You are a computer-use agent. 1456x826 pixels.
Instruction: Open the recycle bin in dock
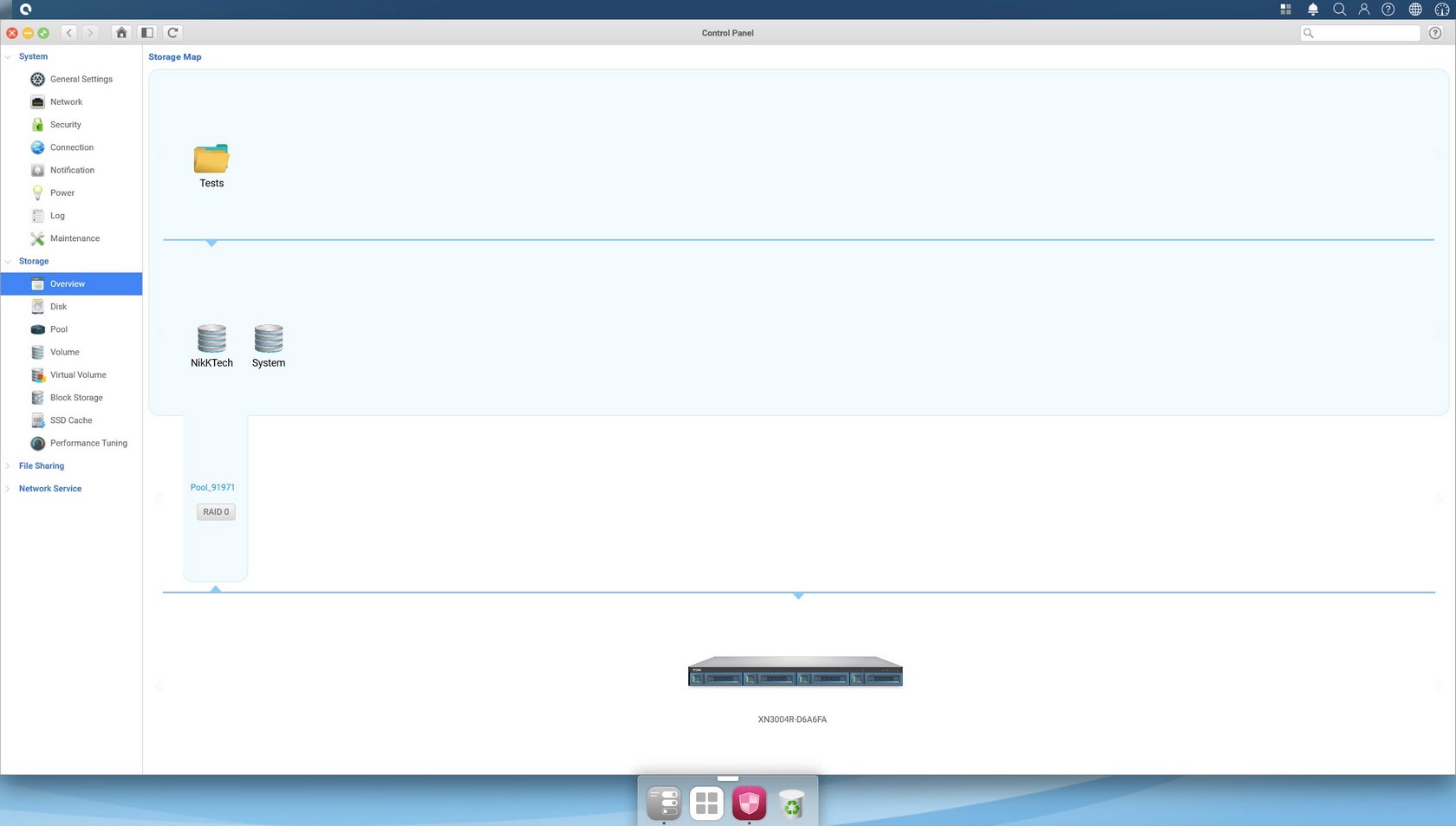coord(791,803)
